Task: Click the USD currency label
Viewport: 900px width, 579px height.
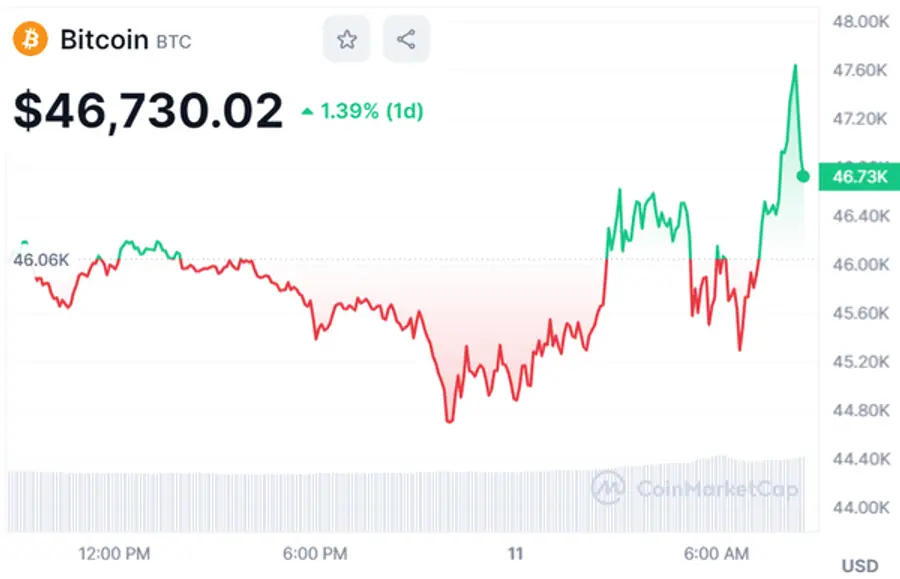Action: tap(860, 566)
